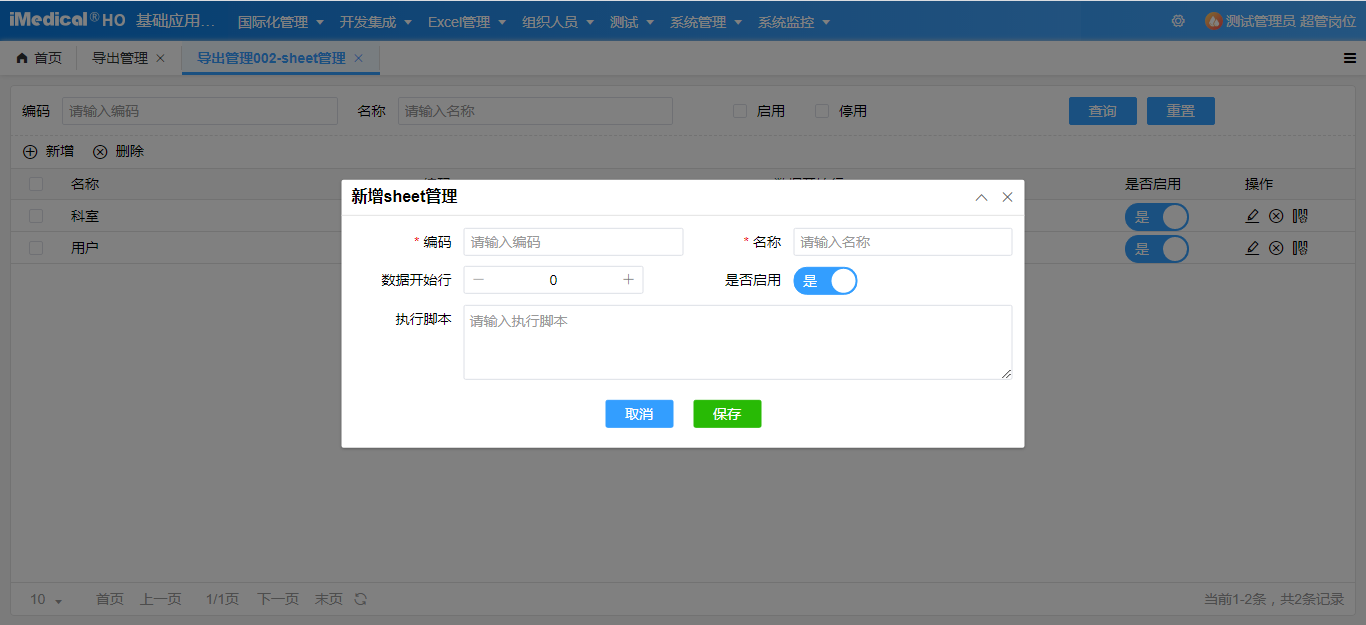Open the sheet config icon on 科室 row
1366x625 pixels.
tap(1300, 216)
